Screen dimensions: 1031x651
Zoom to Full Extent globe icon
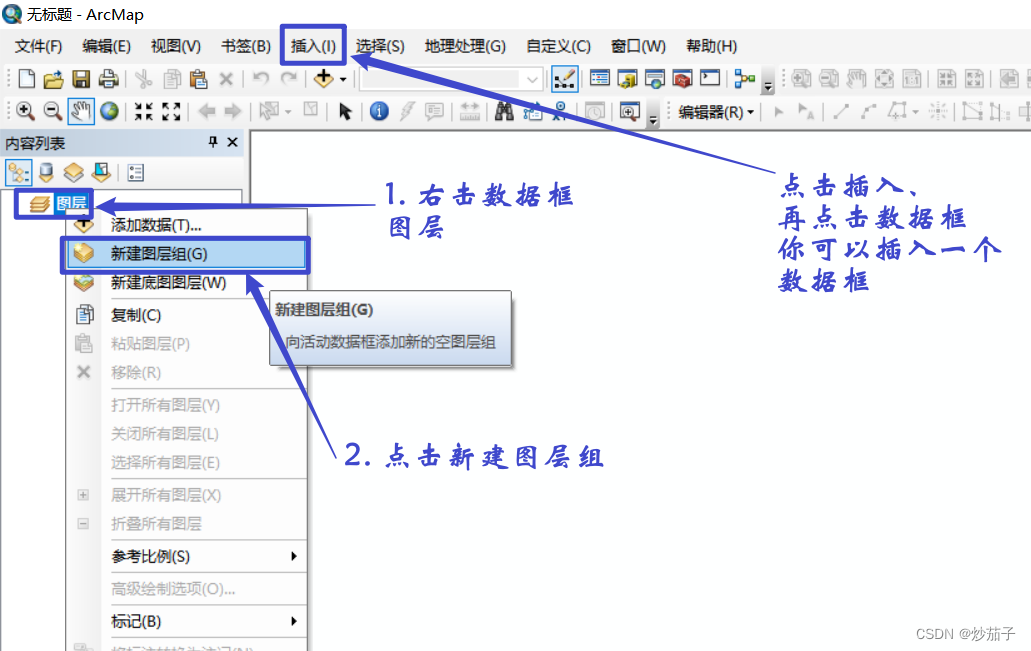coord(109,111)
